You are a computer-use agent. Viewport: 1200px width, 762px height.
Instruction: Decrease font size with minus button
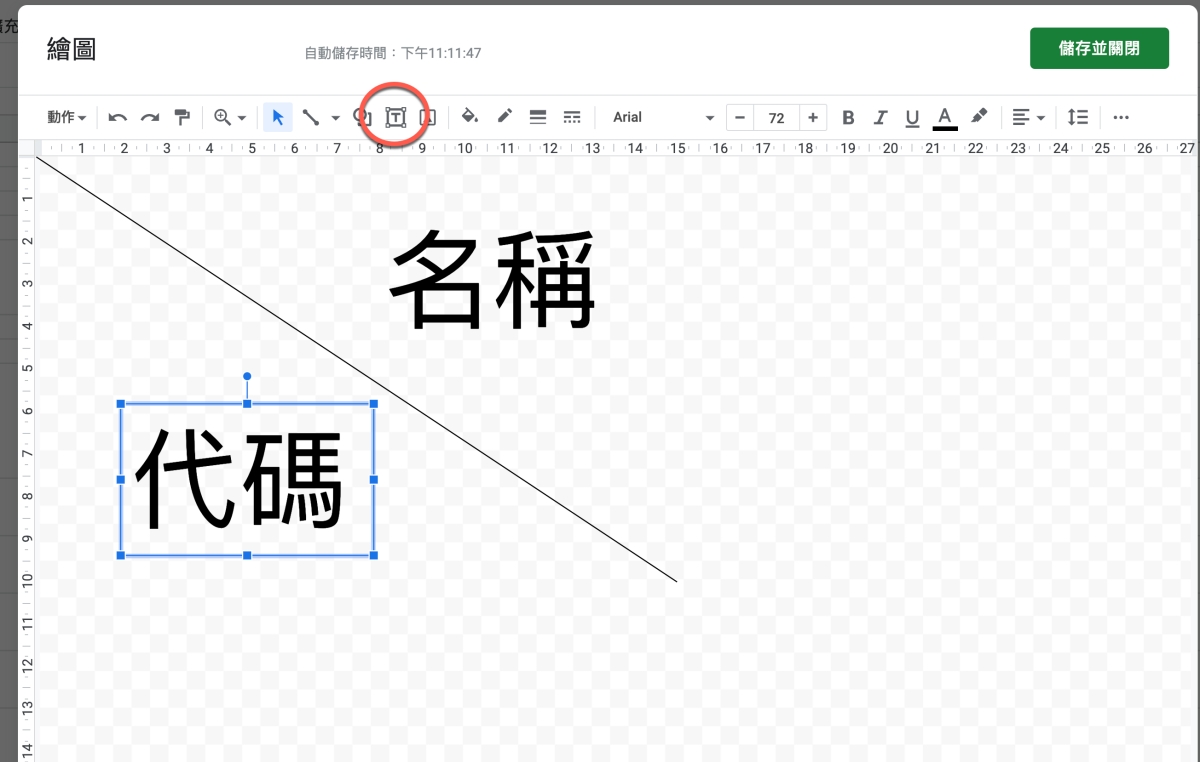[x=740, y=118]
